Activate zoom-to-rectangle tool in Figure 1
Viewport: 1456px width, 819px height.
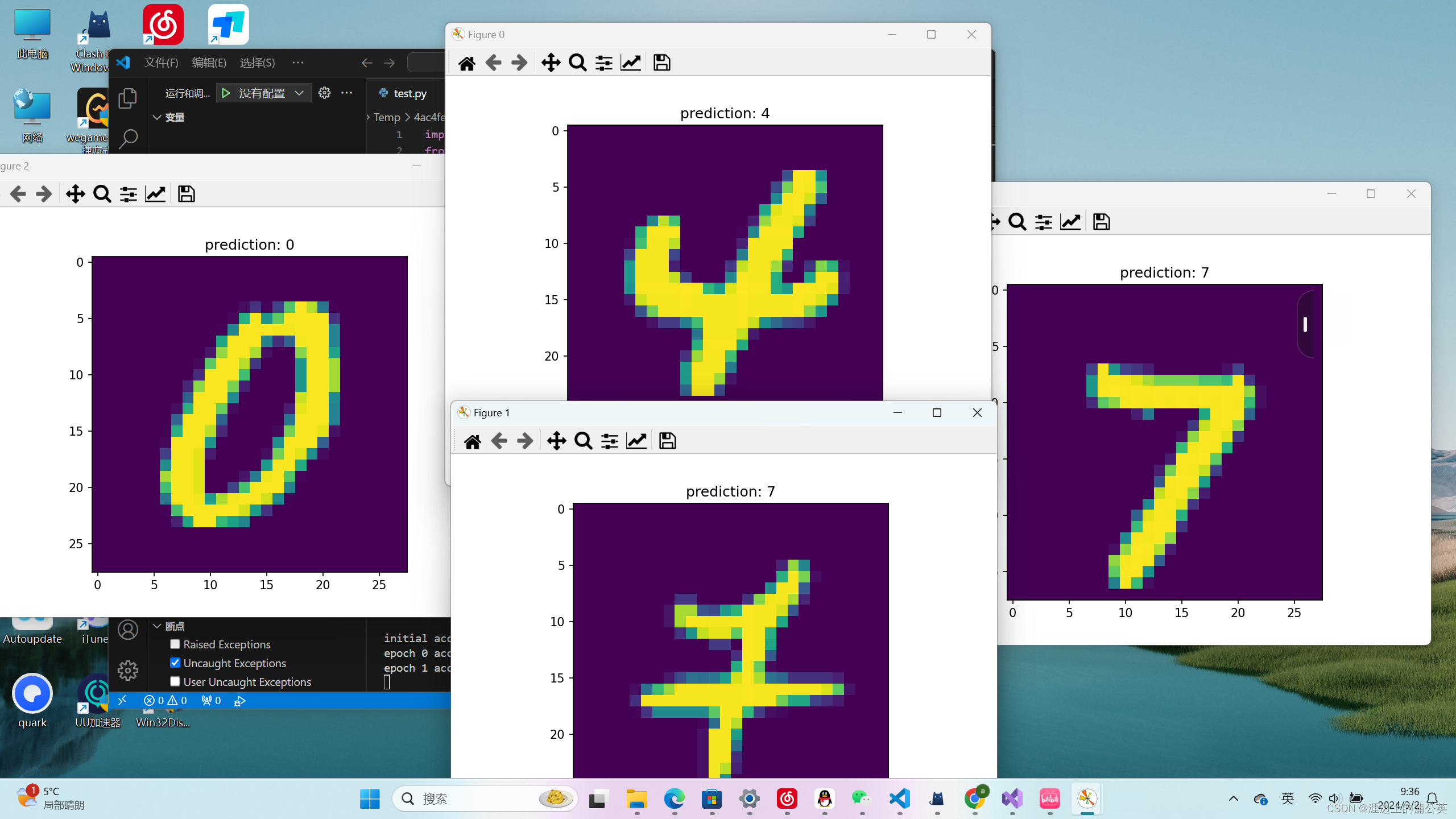click(x=583, y=440)
